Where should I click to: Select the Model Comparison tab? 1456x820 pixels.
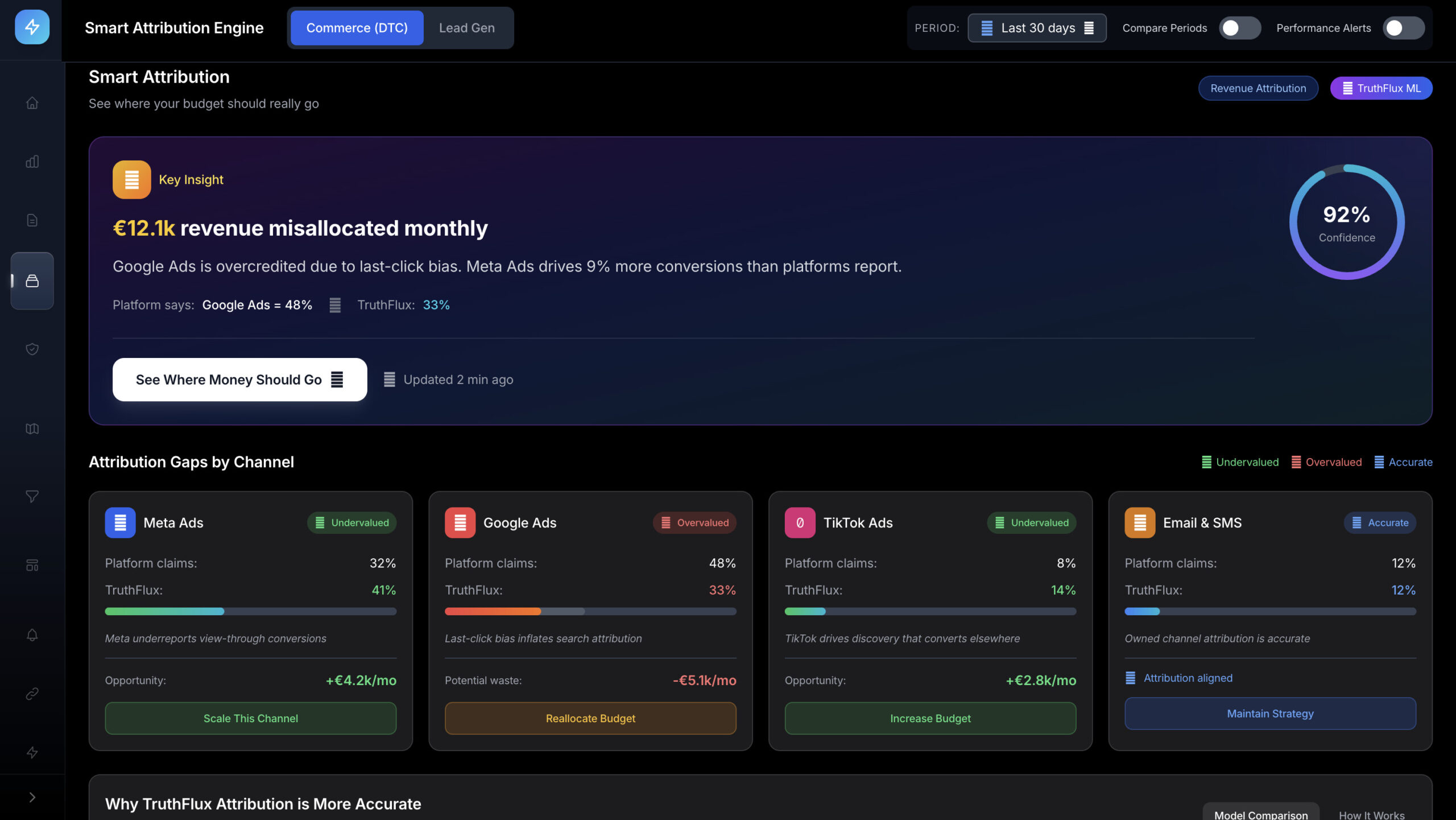pos(1260,814)
